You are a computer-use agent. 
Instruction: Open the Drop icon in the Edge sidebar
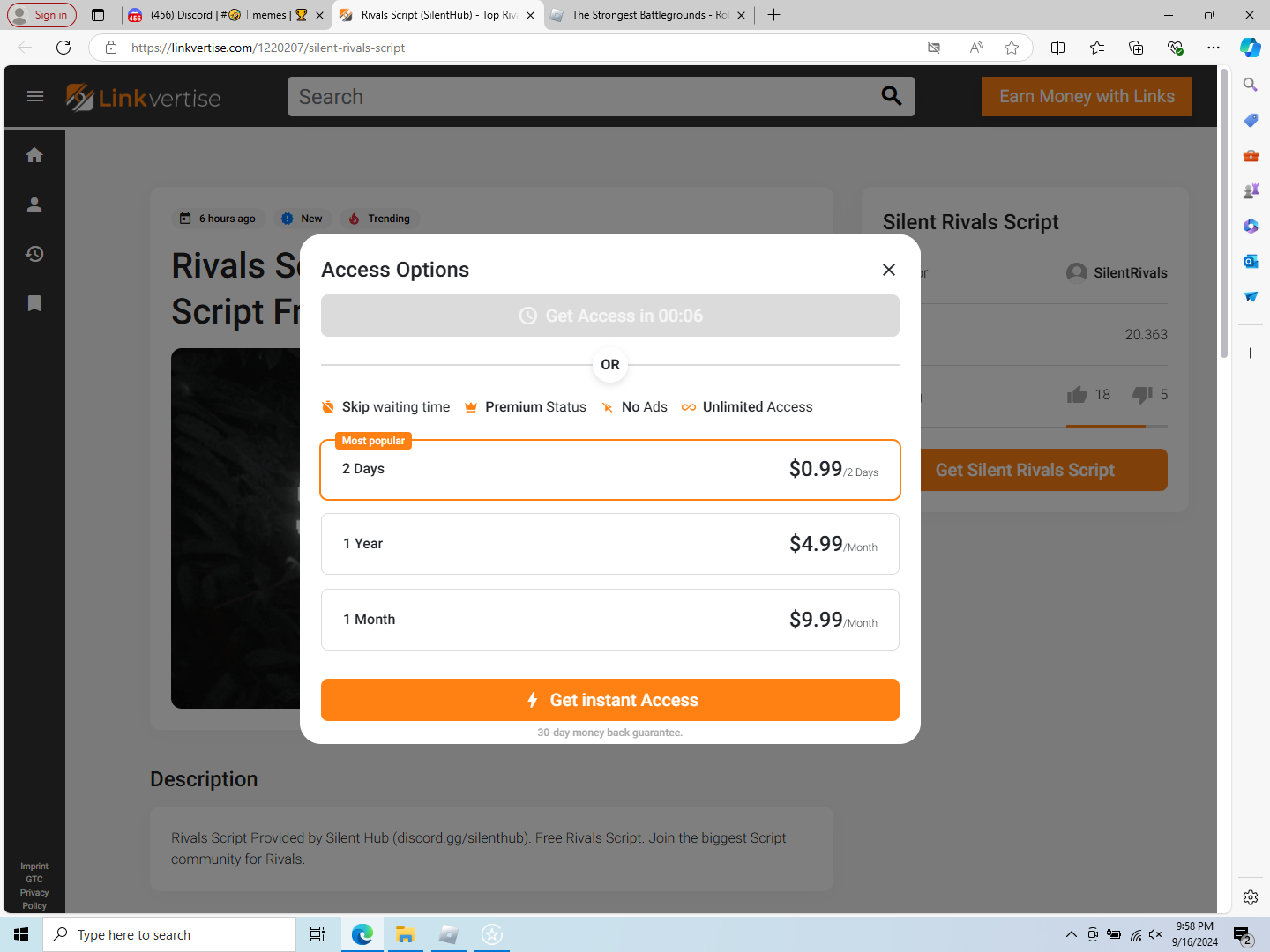coord(1251,296)
